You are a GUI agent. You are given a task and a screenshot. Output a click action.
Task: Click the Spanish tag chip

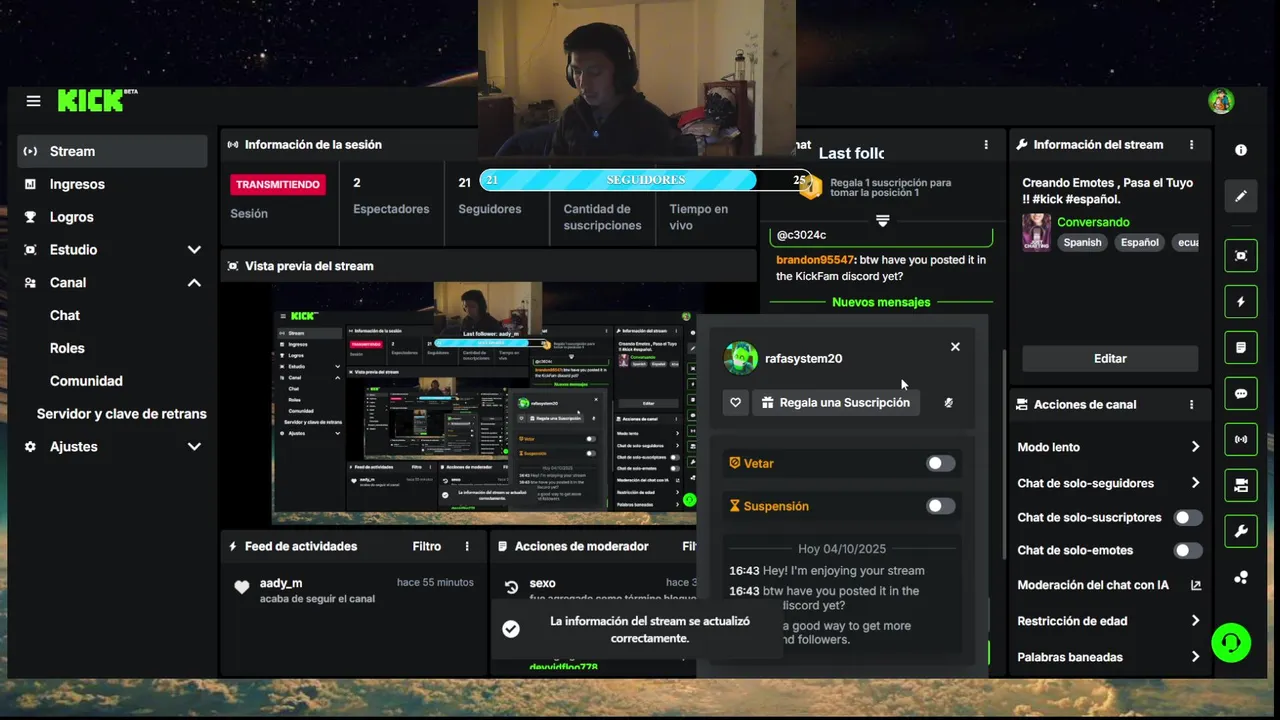1082,242
